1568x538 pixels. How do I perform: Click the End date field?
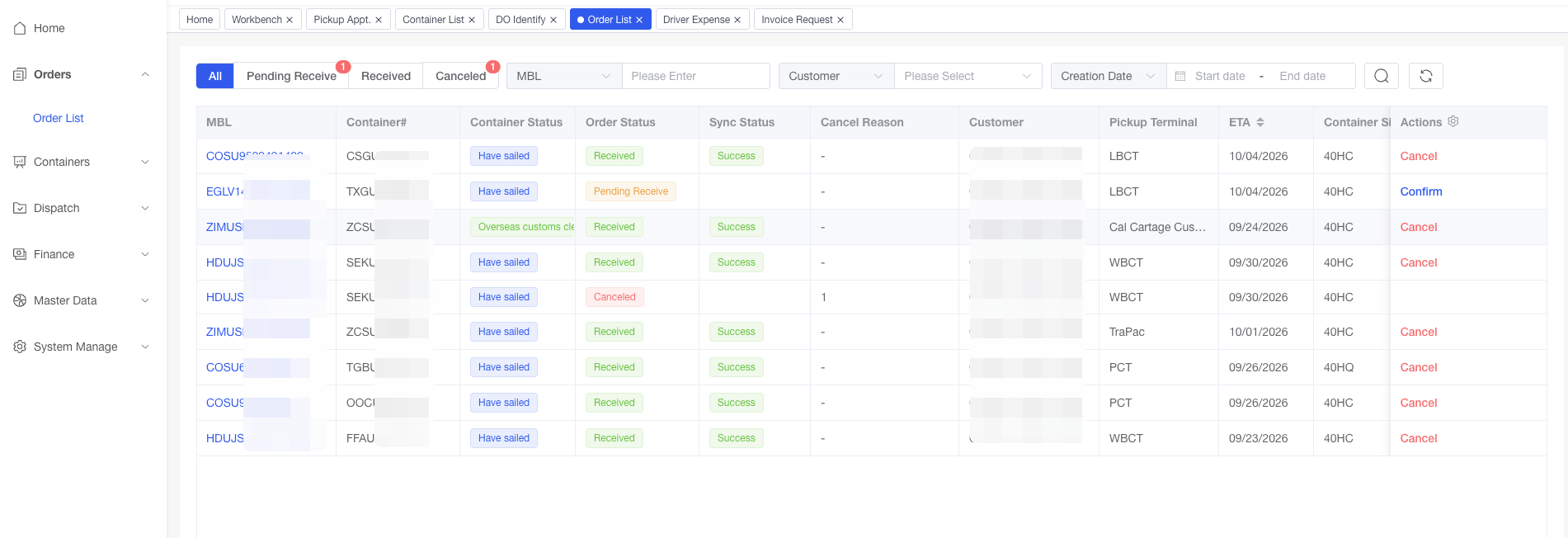point(1303,76)
